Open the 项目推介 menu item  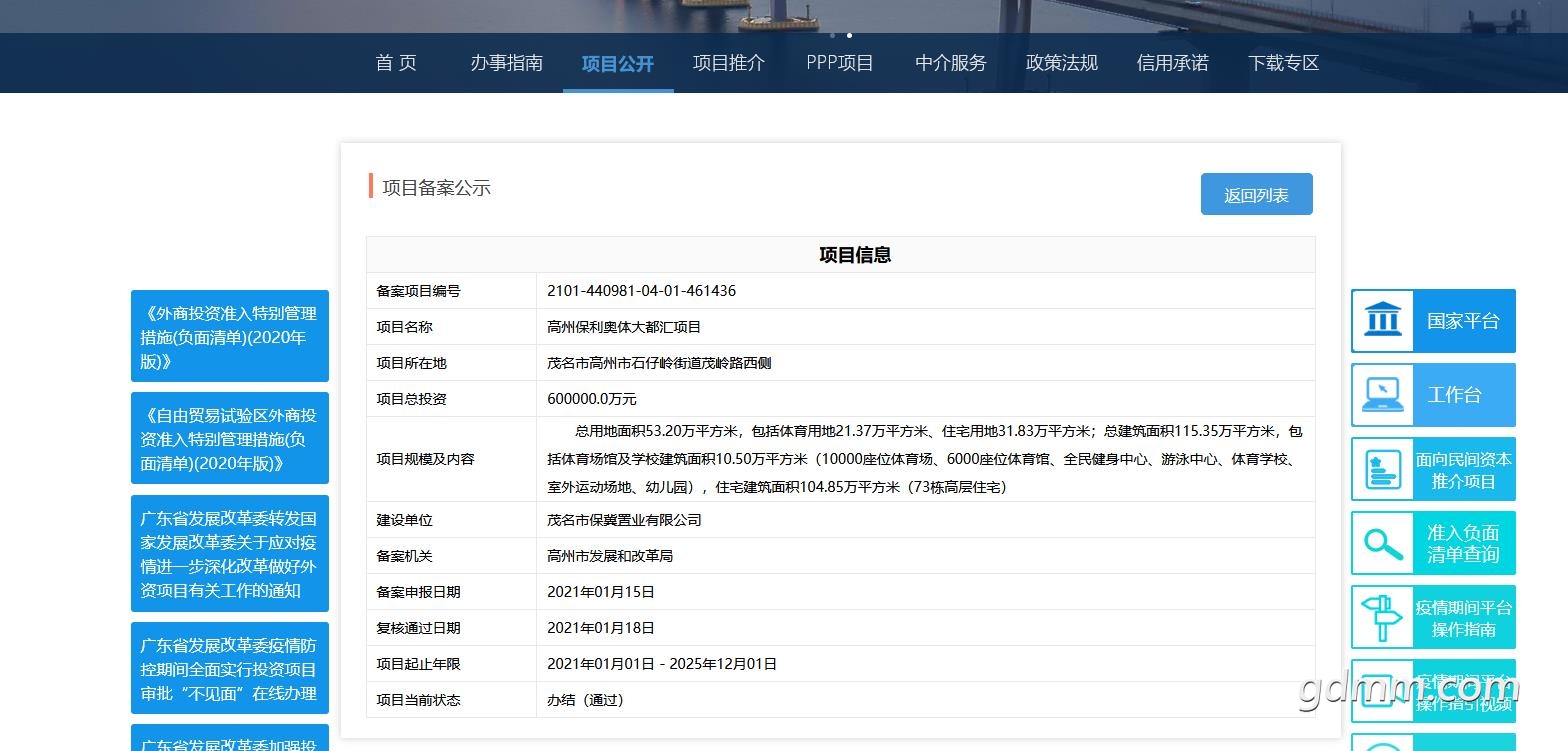click(728, 63)
